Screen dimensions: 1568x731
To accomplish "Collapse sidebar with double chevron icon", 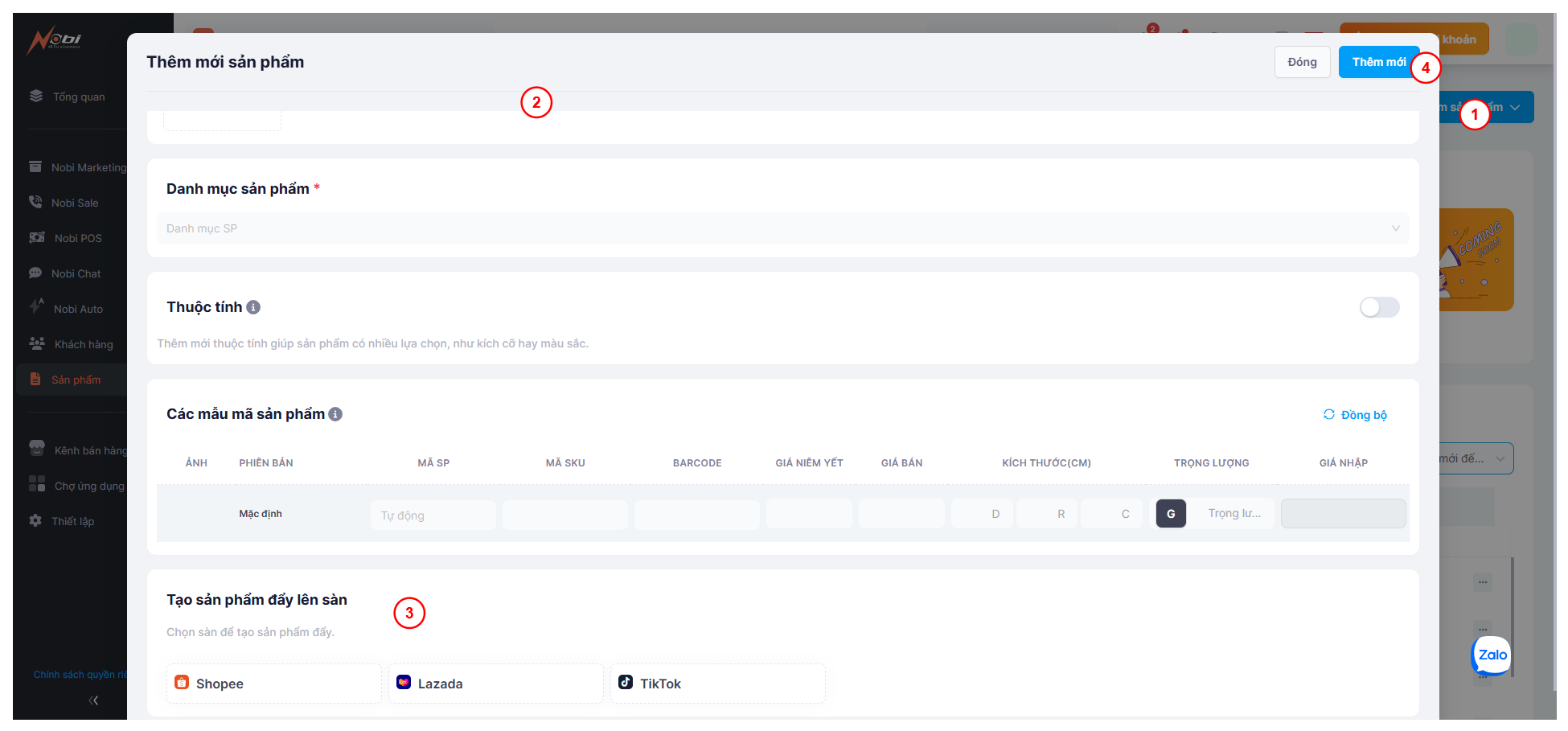I will tap(93, 700).
